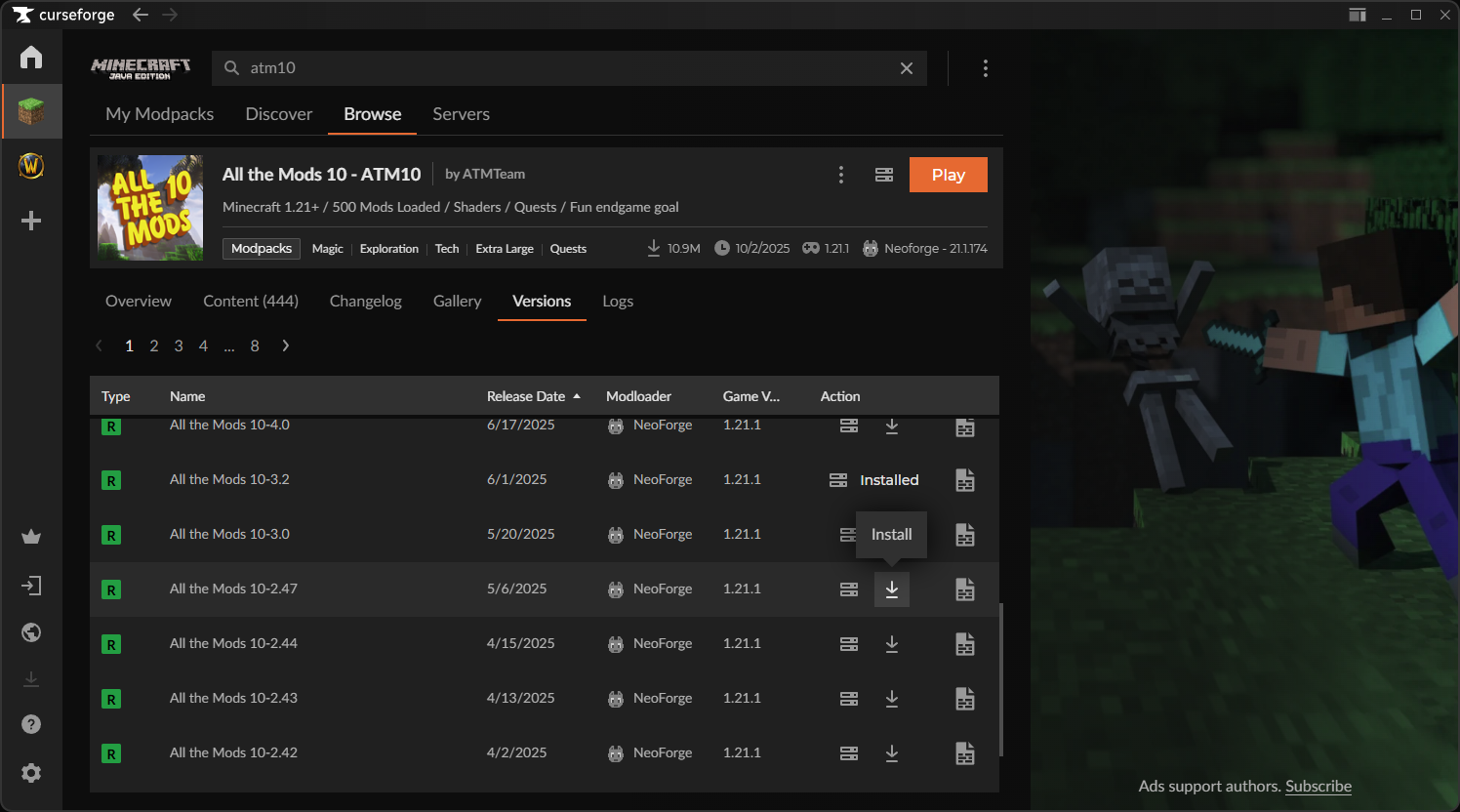The height and width of the screenshot is (812, 1460).
Task: Open the settings gear in sidebar
Action: tap(31, 773)
